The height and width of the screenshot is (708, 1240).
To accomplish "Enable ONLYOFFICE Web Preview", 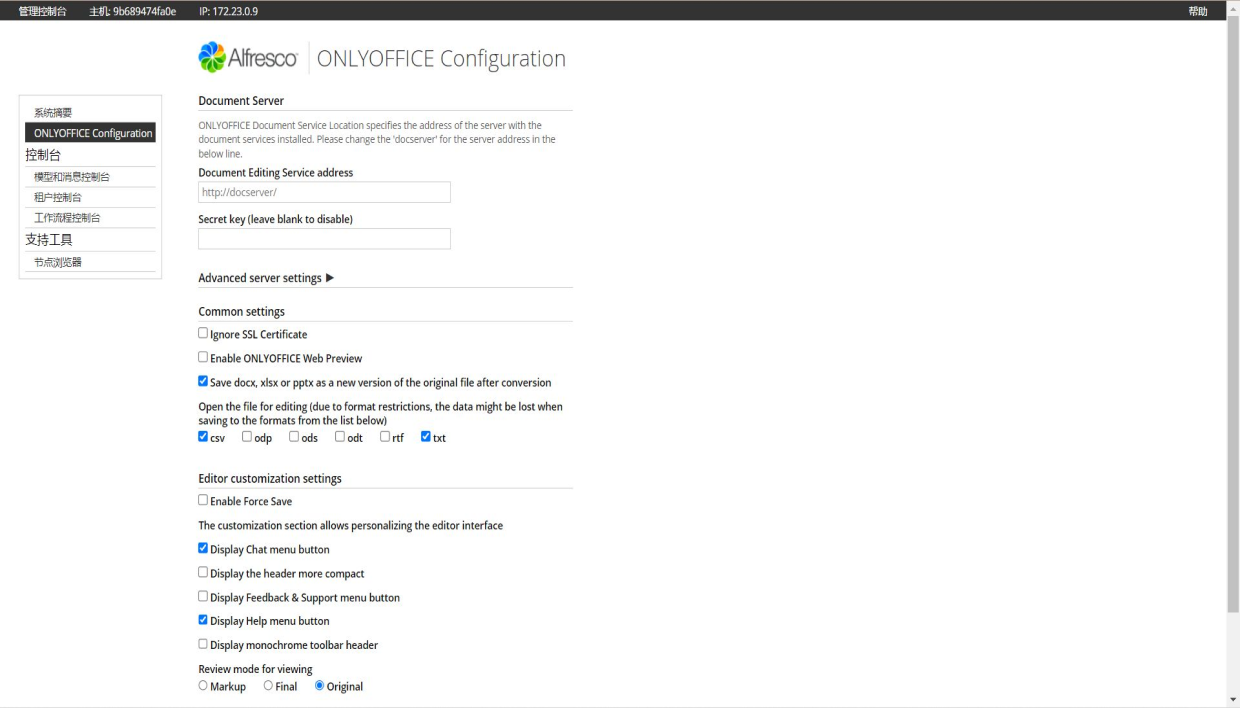I will [202, 356].
